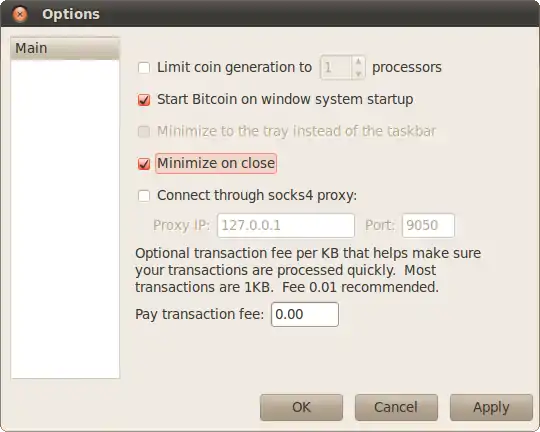This screenshot has height=432, width=540.
Task: Click the Start Bitcoin on startup label
Action: point(285,100)
